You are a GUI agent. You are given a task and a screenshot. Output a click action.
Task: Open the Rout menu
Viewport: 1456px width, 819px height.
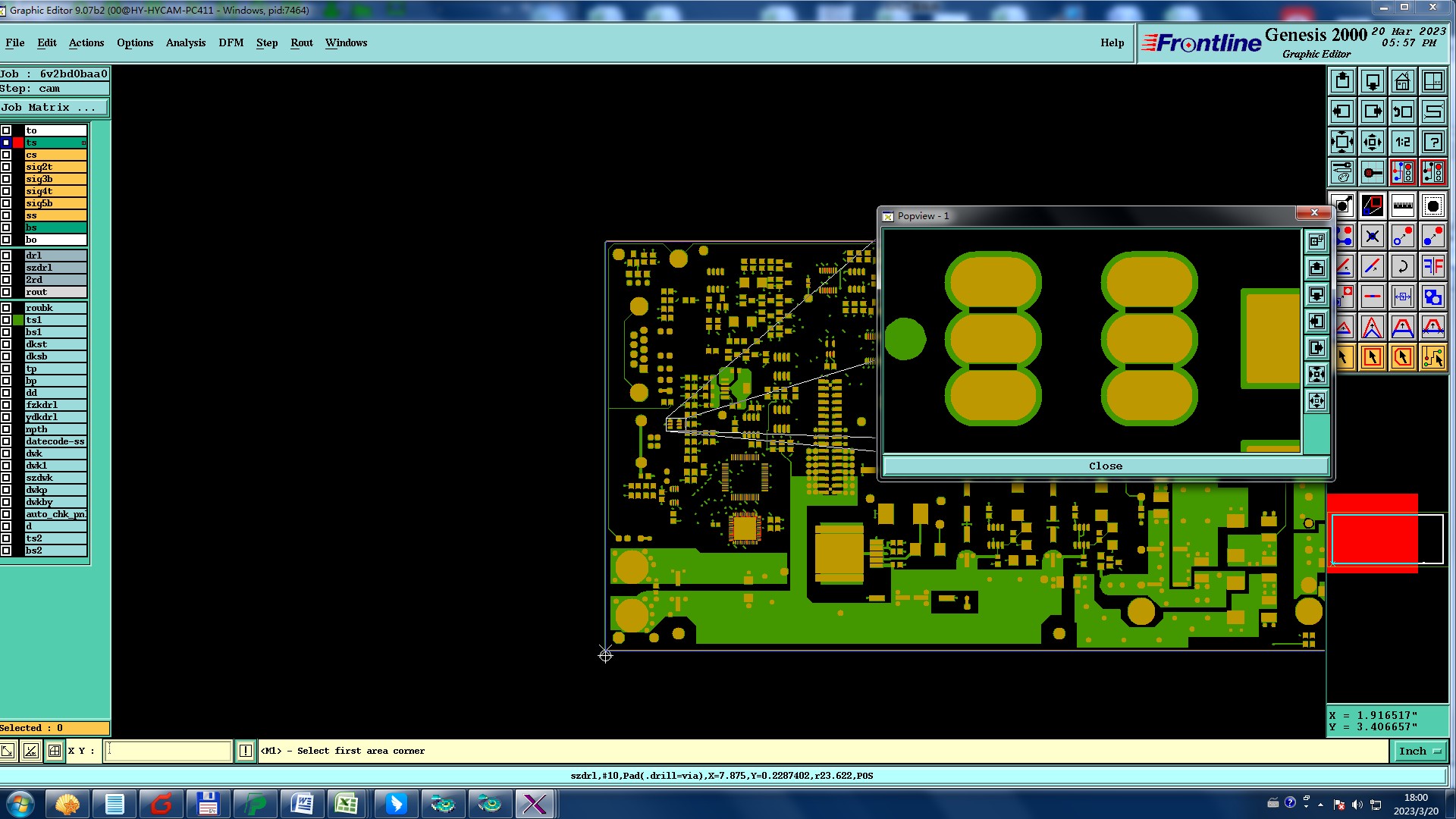click(301, 42)
